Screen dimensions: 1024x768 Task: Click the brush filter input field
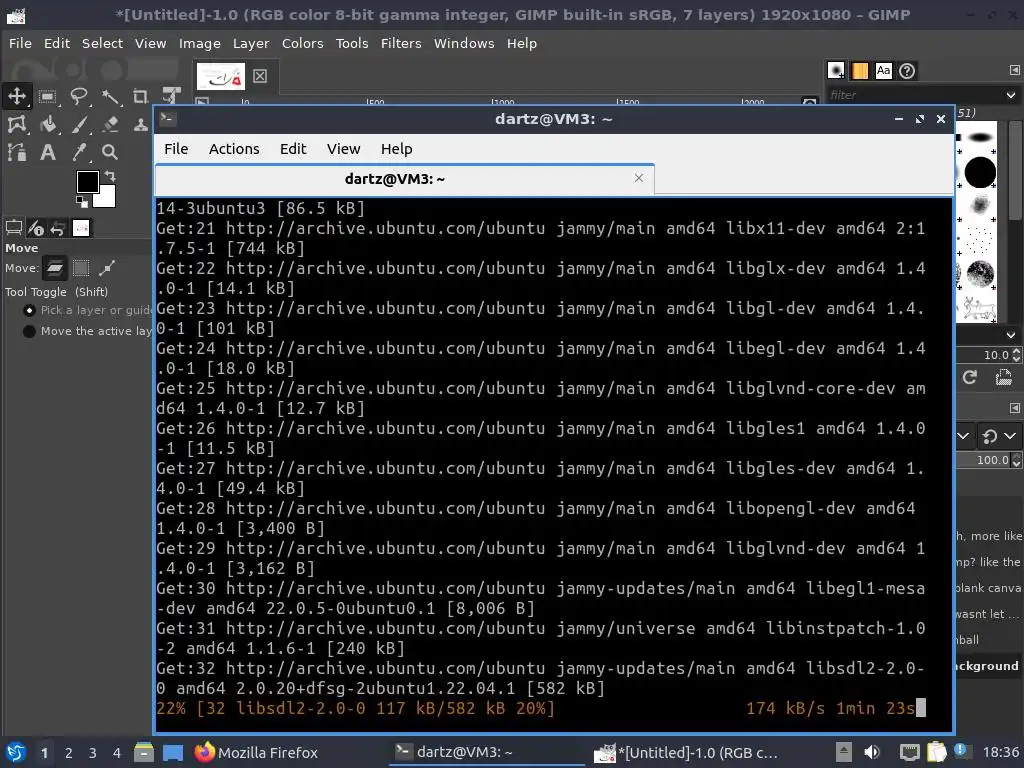pos(914,95)
